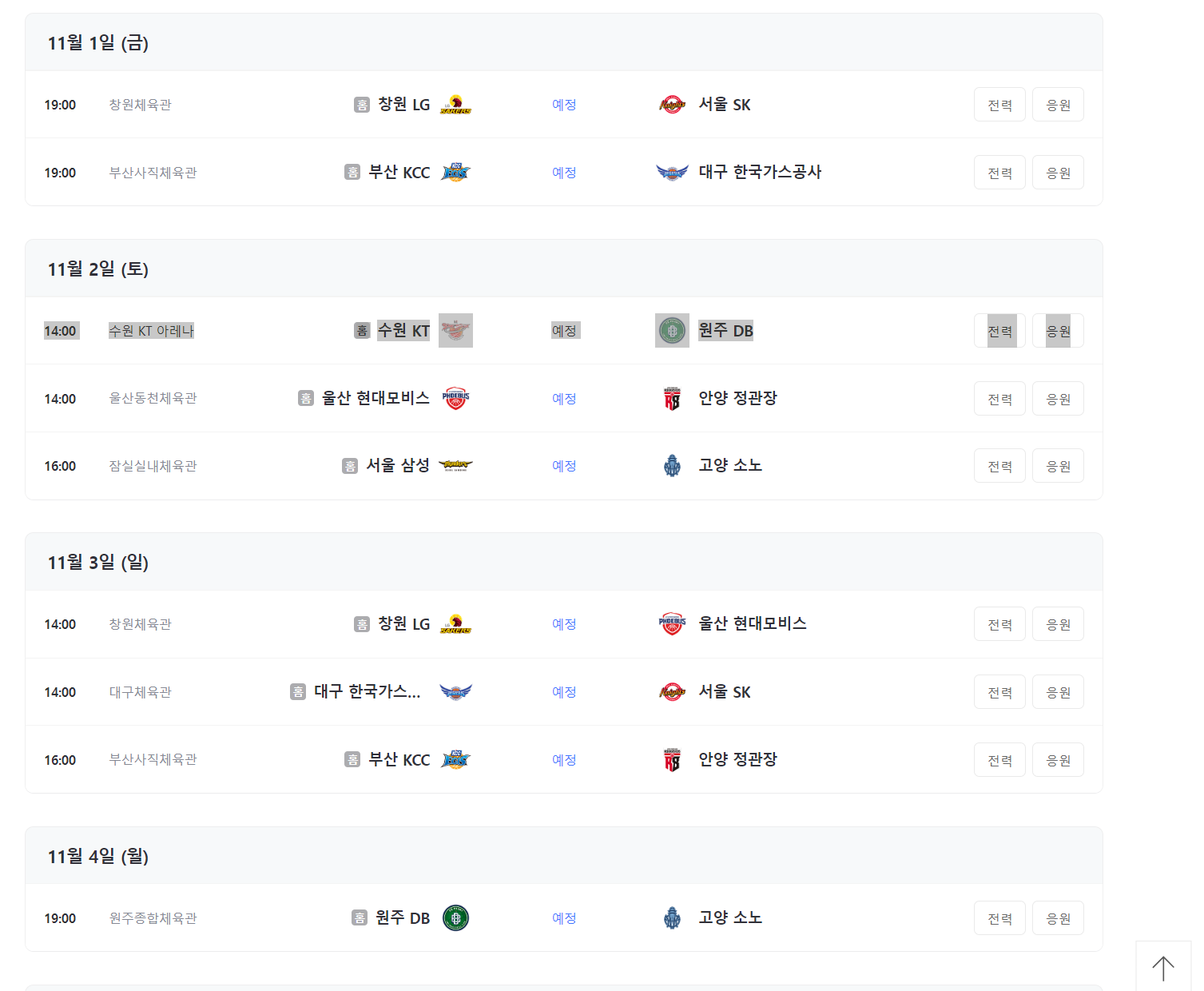Click the Goyang Sono logo on November 2
The image size is (1204, 991).
[x=672, y=466]
